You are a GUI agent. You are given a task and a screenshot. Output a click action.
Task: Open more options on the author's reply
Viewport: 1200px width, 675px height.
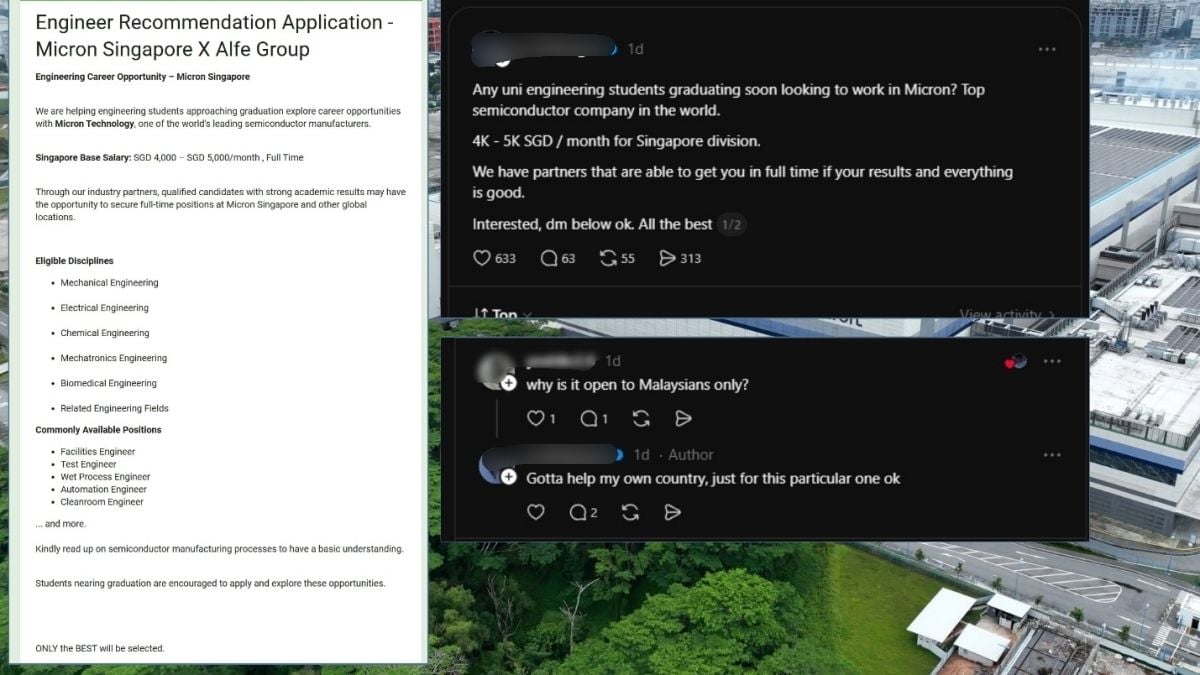click(1052, 455)
